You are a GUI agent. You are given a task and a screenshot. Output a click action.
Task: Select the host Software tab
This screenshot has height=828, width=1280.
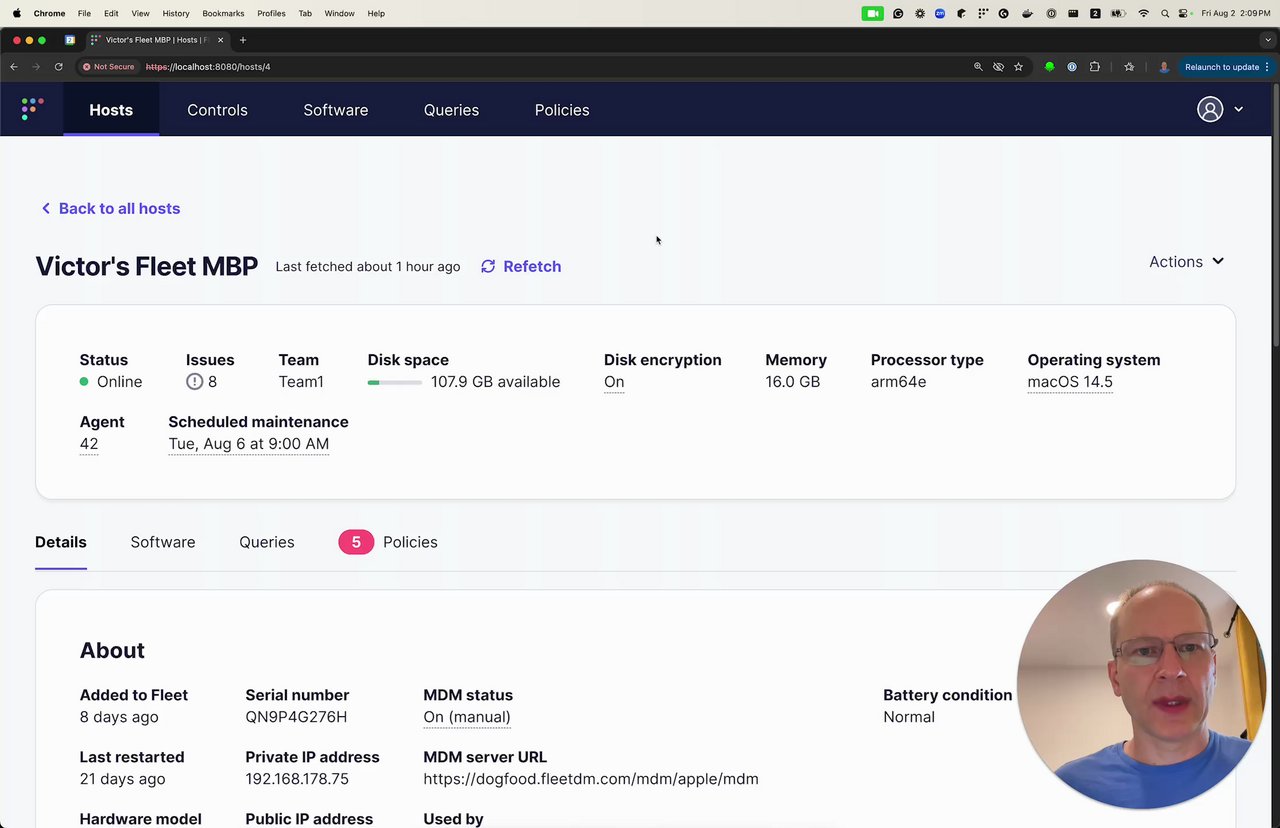[163, 542]
